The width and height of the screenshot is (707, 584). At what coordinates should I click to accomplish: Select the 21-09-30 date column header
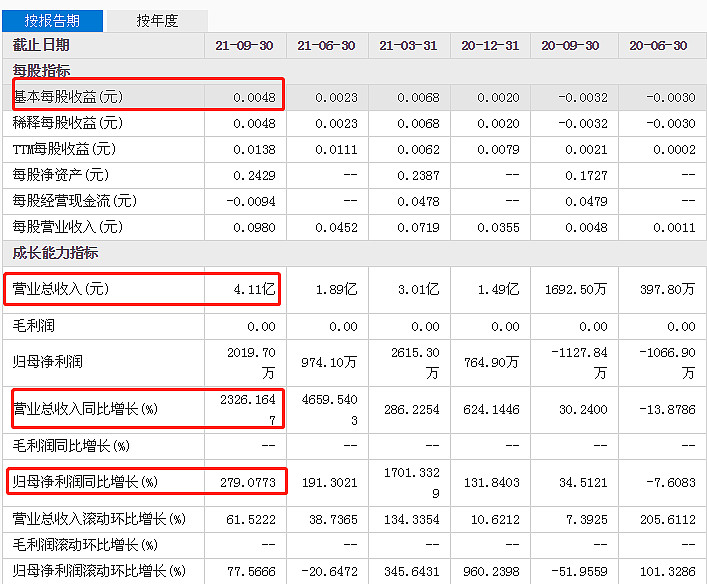244,46
